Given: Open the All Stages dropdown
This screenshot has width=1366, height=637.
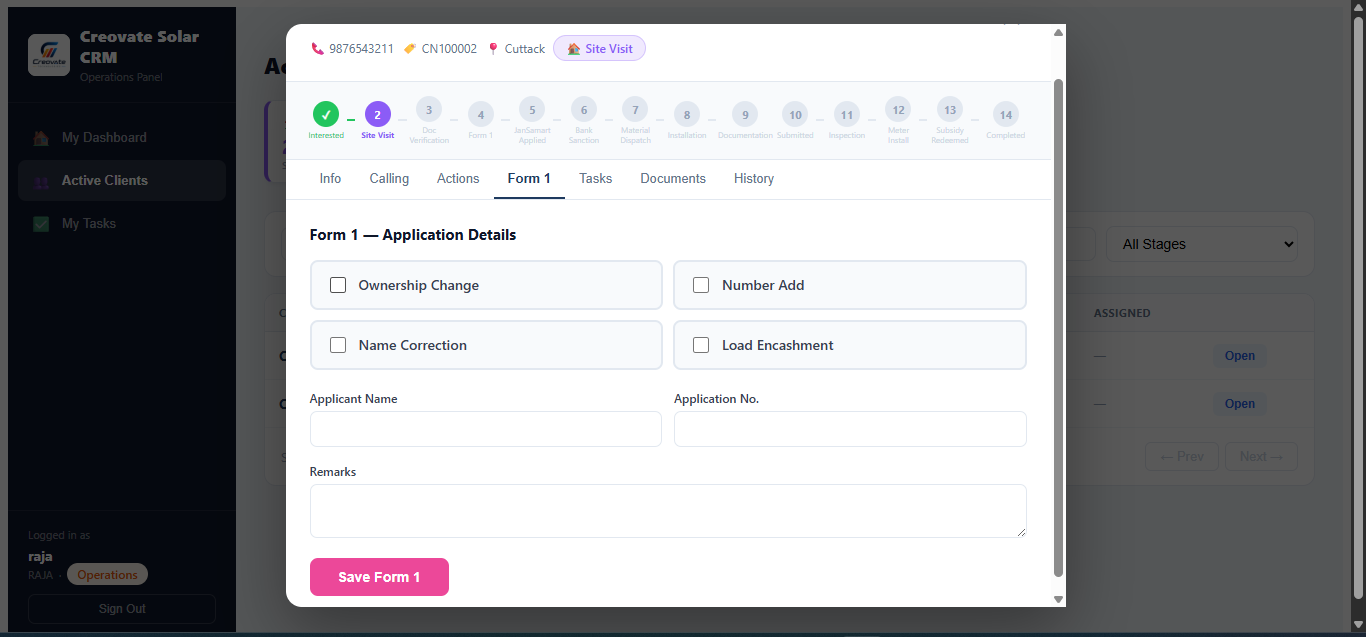Looking at the screenshot, I should pyautogui.click(x=1201, y=244).
